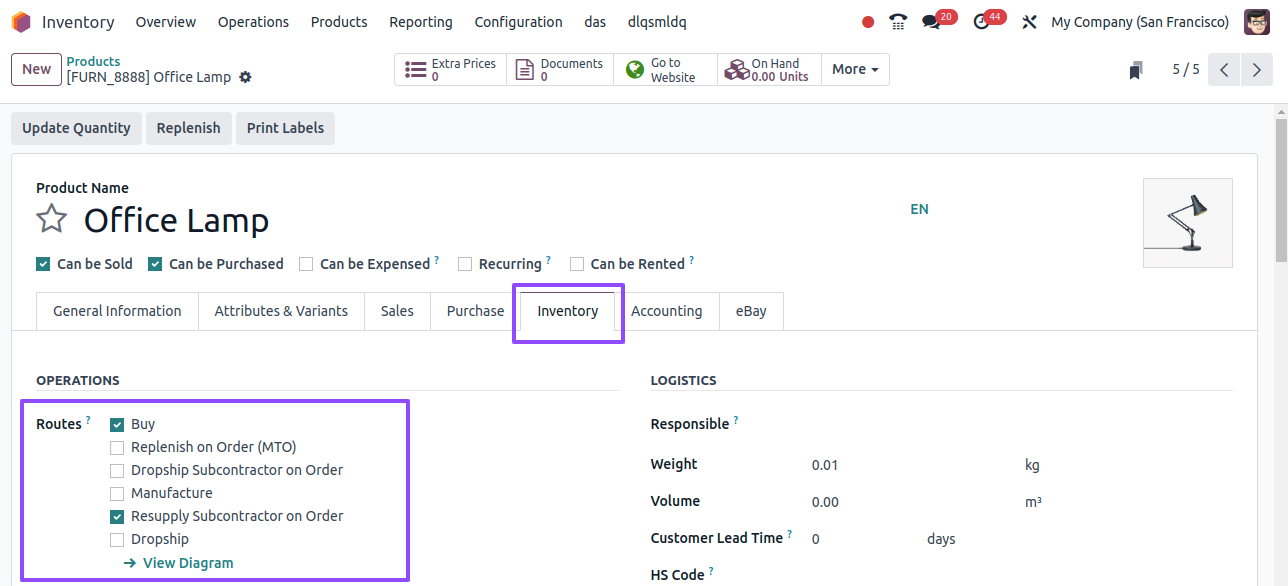The height and width of the screenshot is (586, 1288).
Task: Open the Reporting menu
Action: (421, 22)
